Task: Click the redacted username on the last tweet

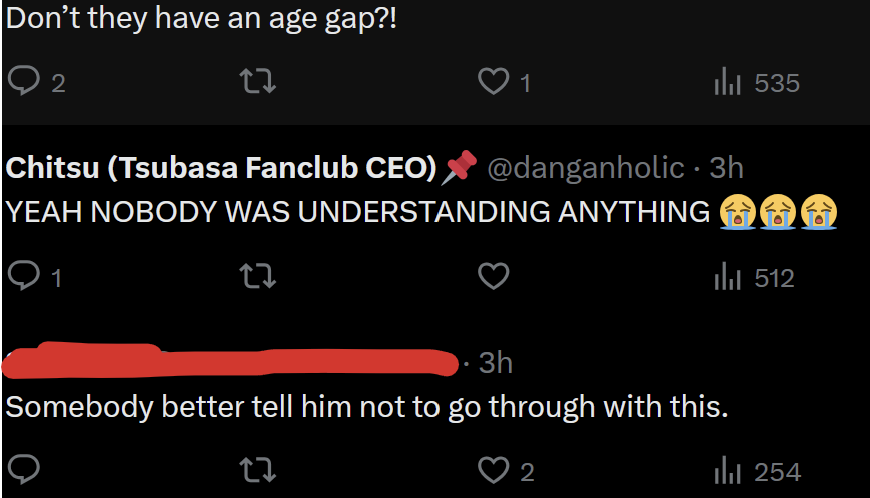Action: 230,363
